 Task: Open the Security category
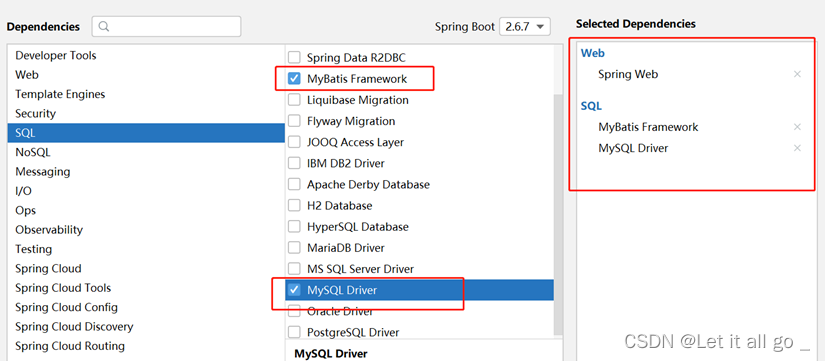pos(146,113)
